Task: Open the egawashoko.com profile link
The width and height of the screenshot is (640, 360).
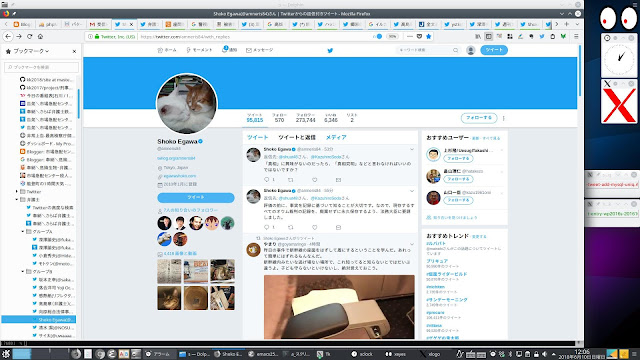Action: 180,176
